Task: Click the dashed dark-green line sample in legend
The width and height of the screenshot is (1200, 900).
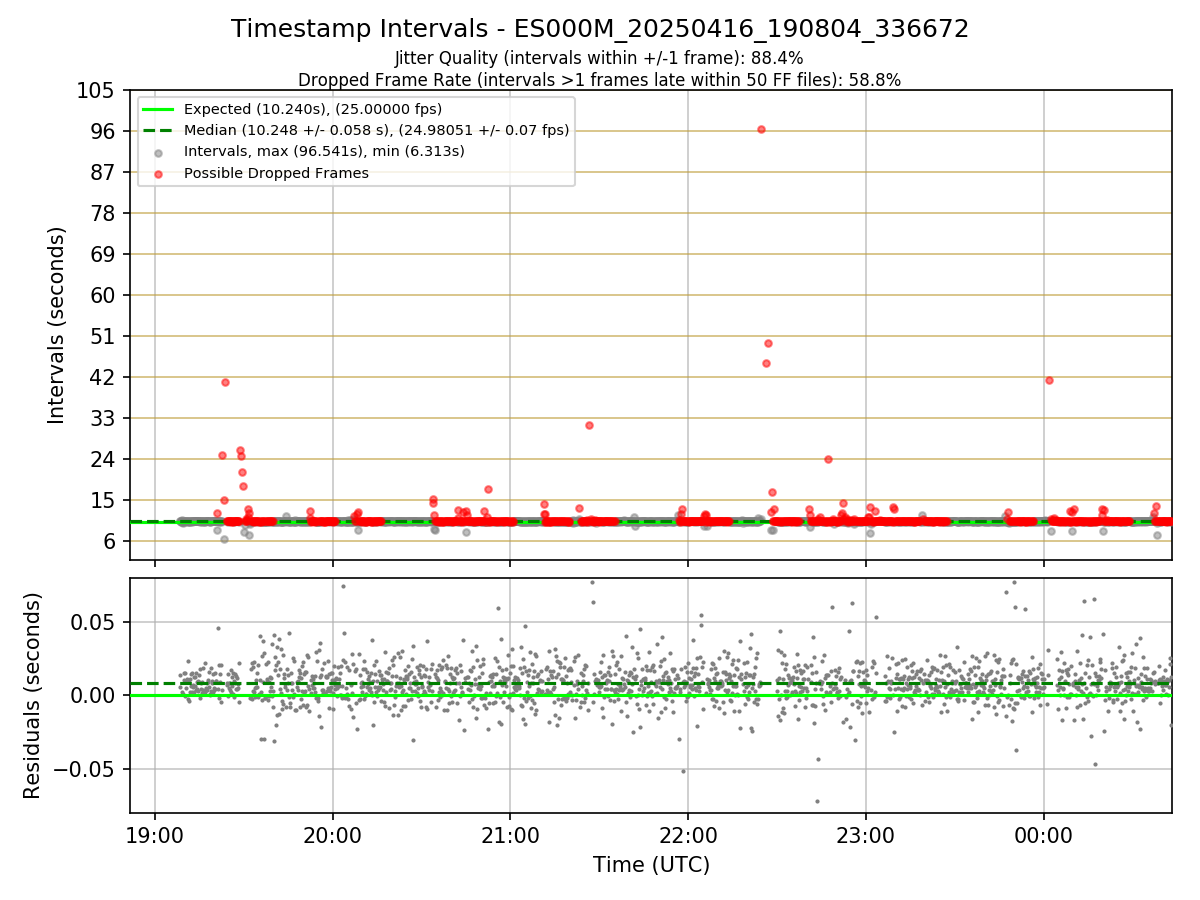Action: point(159,130)
